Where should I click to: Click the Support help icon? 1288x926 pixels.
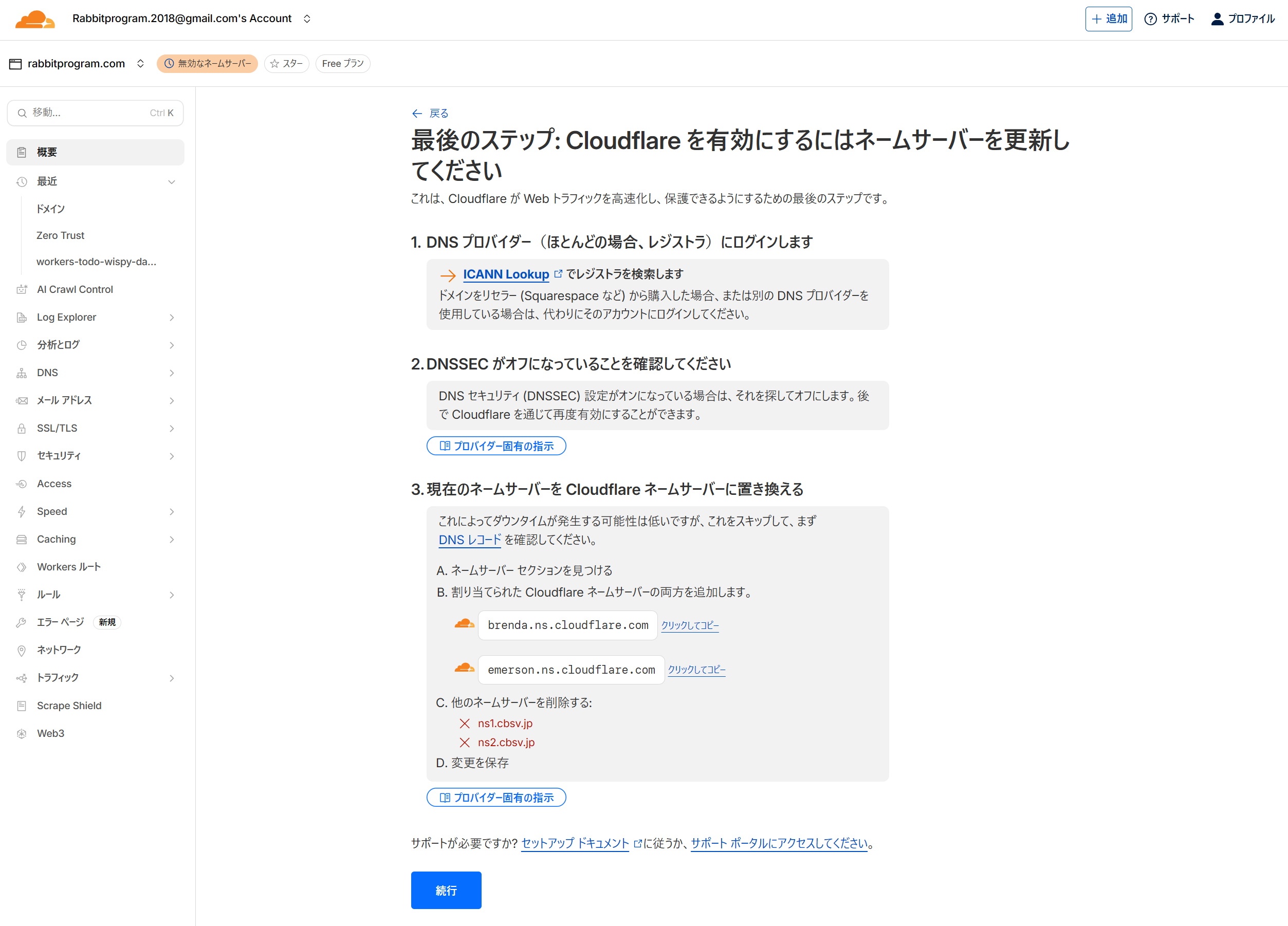(1150, 18)
